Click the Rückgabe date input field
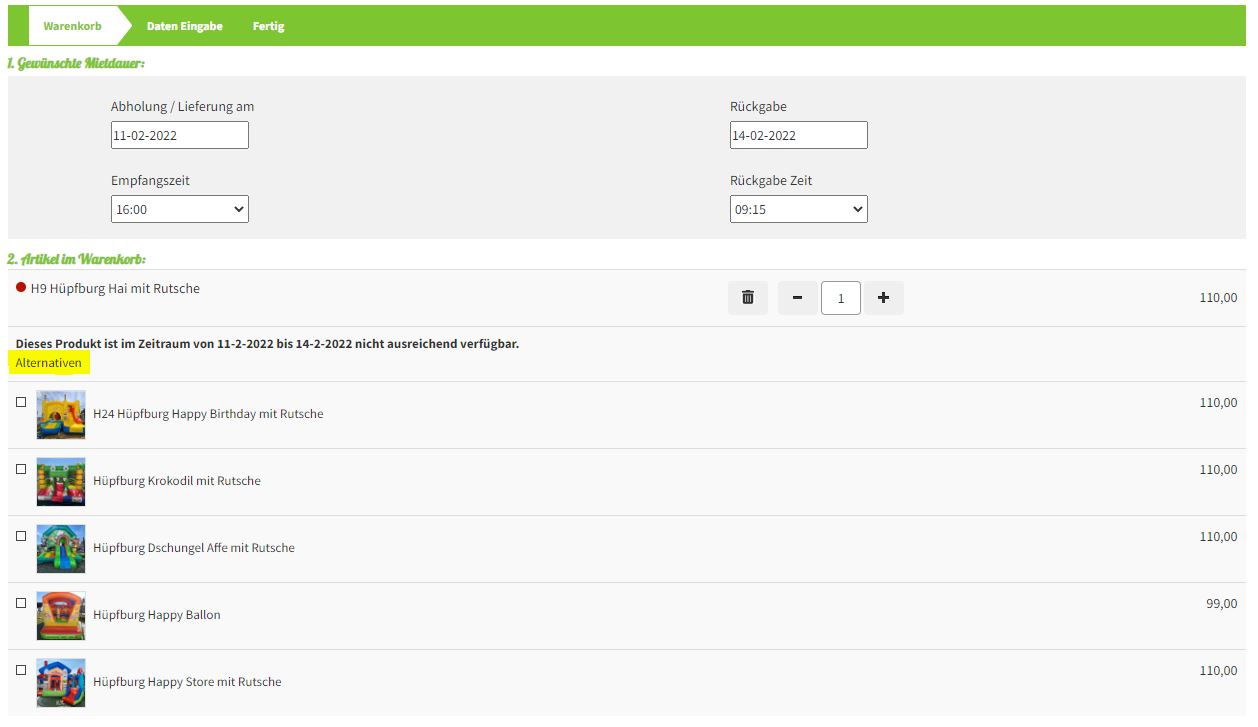The image size is (1258, 727). coord(798,135)
